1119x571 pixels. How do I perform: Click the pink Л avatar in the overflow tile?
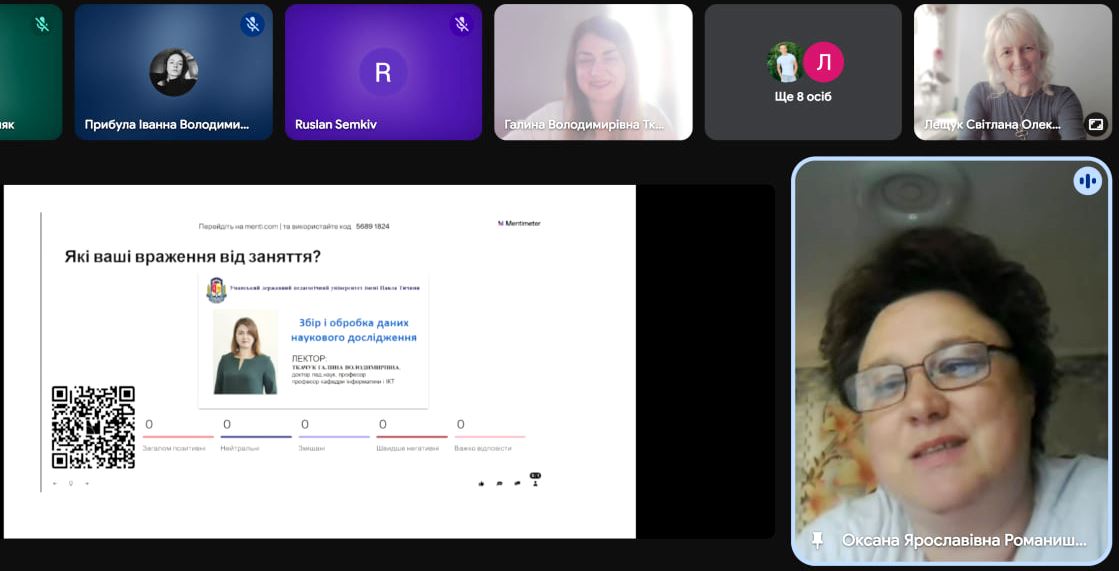pos(824,62)
